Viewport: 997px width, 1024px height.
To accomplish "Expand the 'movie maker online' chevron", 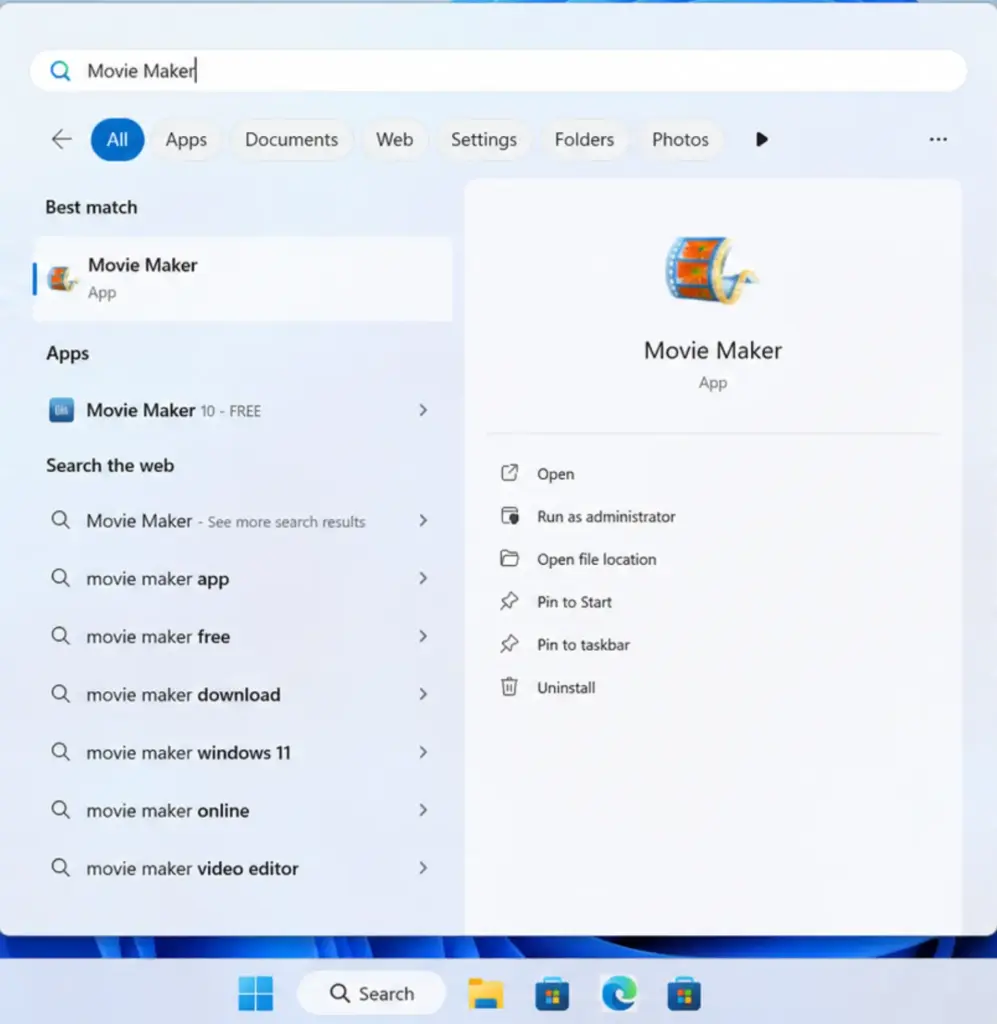I will click(x=423, y=810).
